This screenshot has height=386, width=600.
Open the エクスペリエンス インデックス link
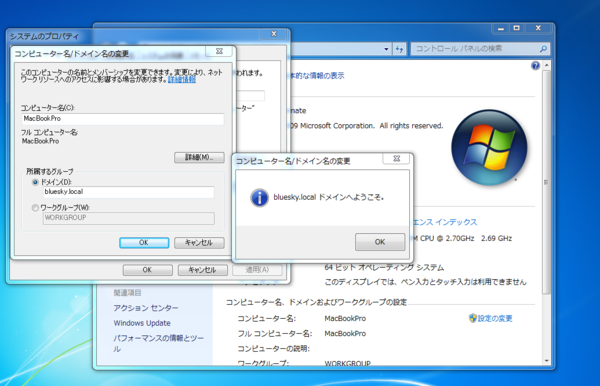[x=445, y=222]
